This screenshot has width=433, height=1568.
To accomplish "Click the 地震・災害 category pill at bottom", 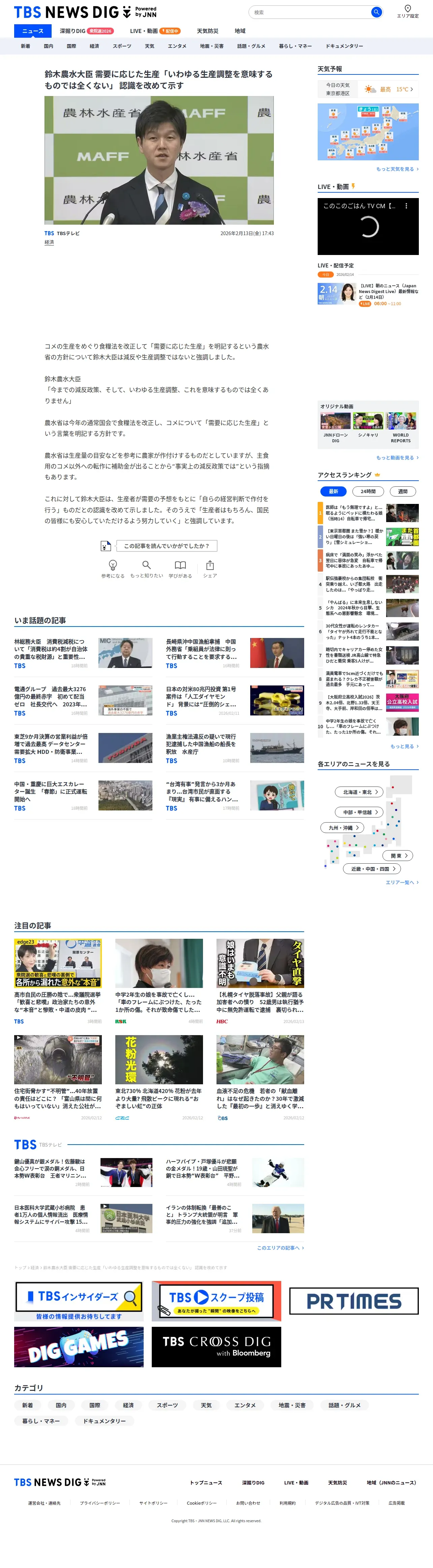I will click(x=292, y=1406).
